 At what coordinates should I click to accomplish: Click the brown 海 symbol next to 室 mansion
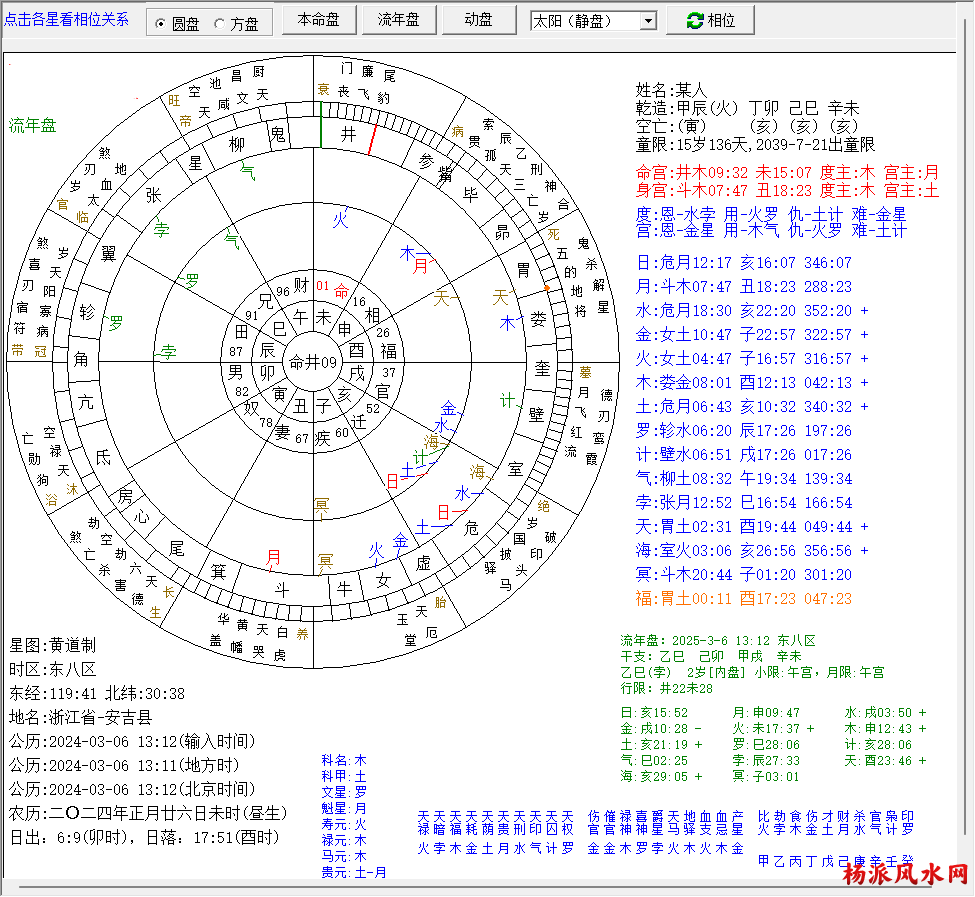(x=479, y=472)
